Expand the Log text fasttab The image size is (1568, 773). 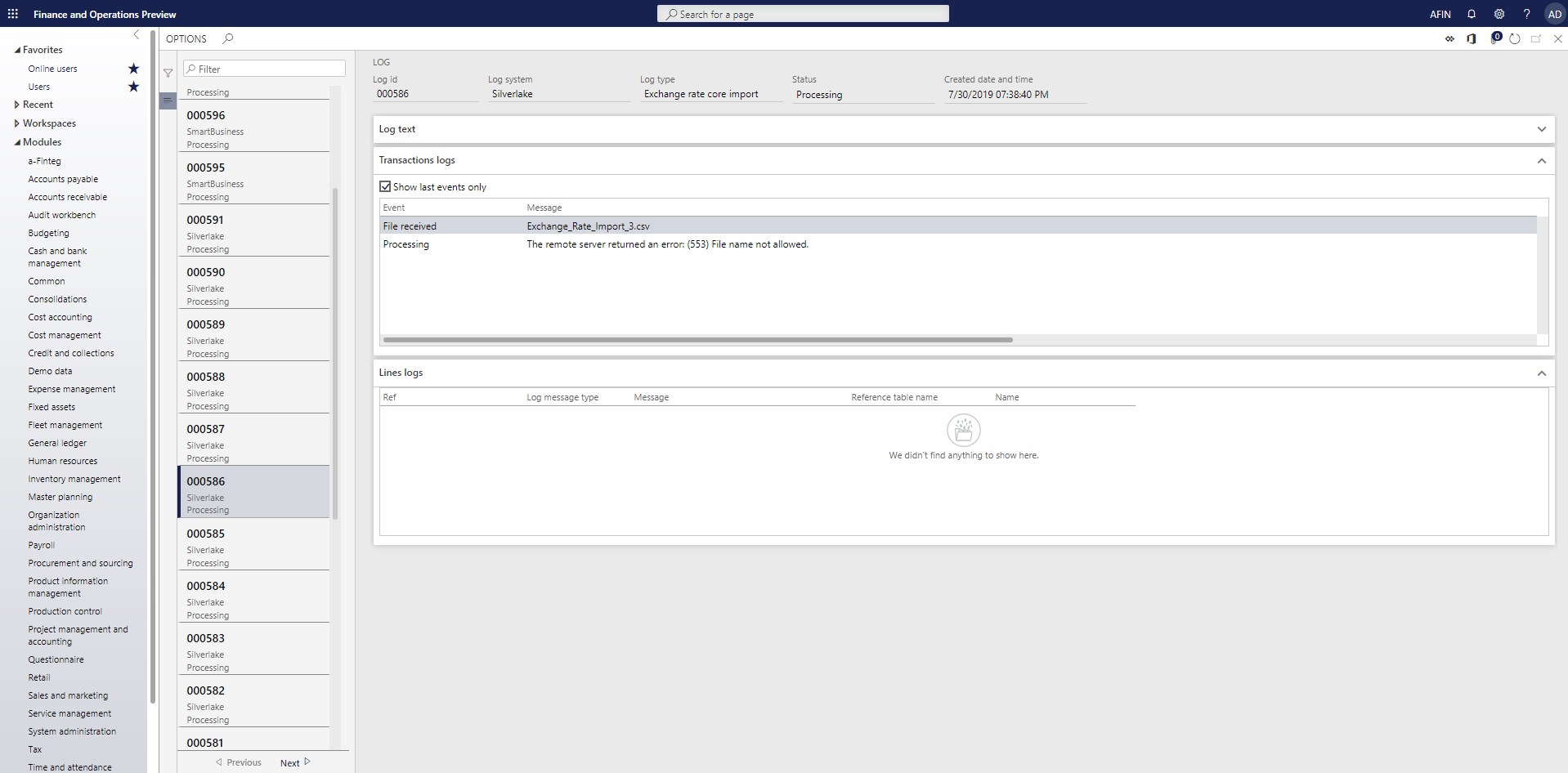tap(1541, 129)
